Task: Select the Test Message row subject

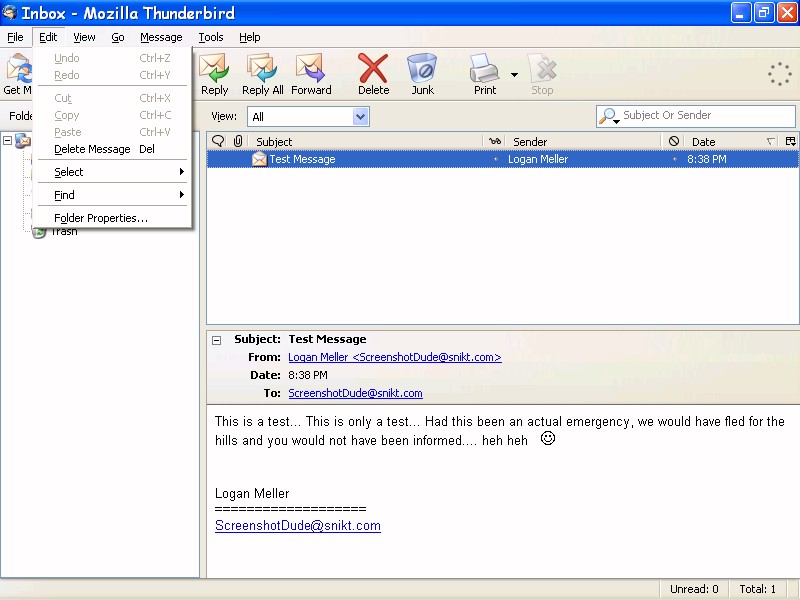Action: (302, 159)
